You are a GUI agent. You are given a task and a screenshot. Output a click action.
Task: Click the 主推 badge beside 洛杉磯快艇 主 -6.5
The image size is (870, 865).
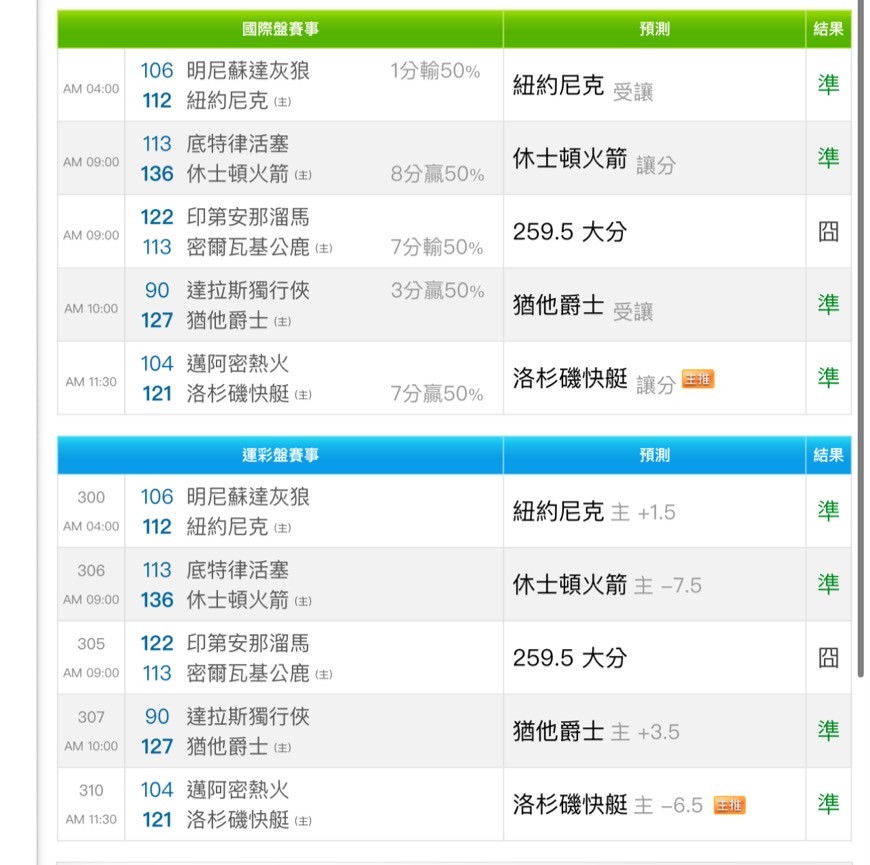click(x=729, y=805)
